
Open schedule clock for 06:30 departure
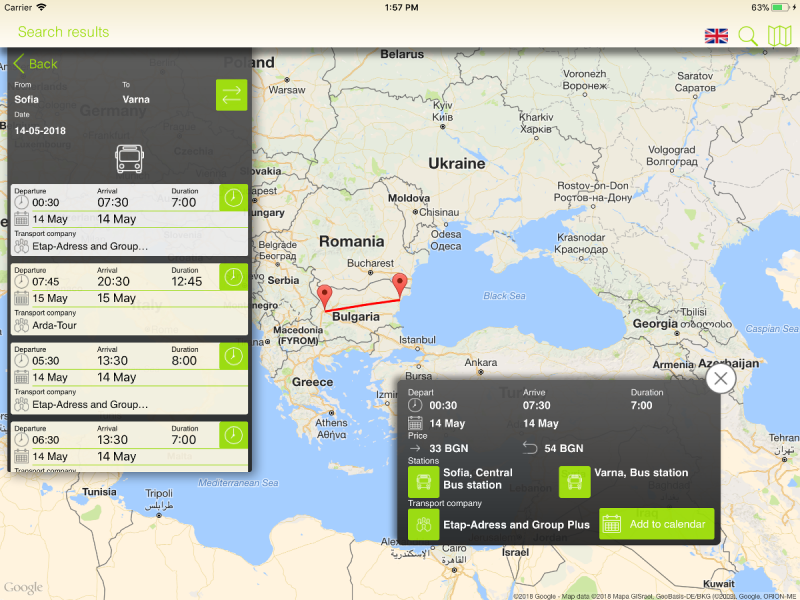[x=234, y=435]
